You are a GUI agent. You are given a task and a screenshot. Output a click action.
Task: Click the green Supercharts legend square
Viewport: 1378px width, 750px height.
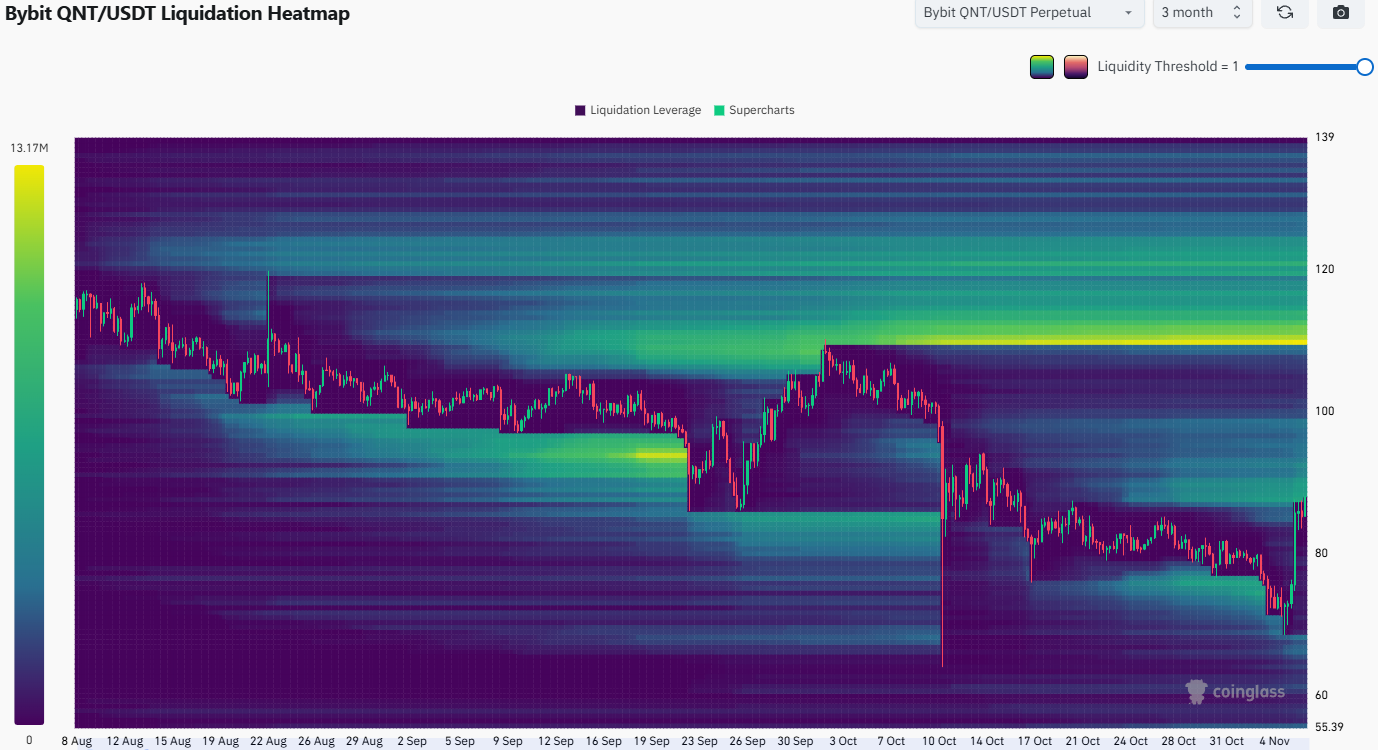coord(719,110)
